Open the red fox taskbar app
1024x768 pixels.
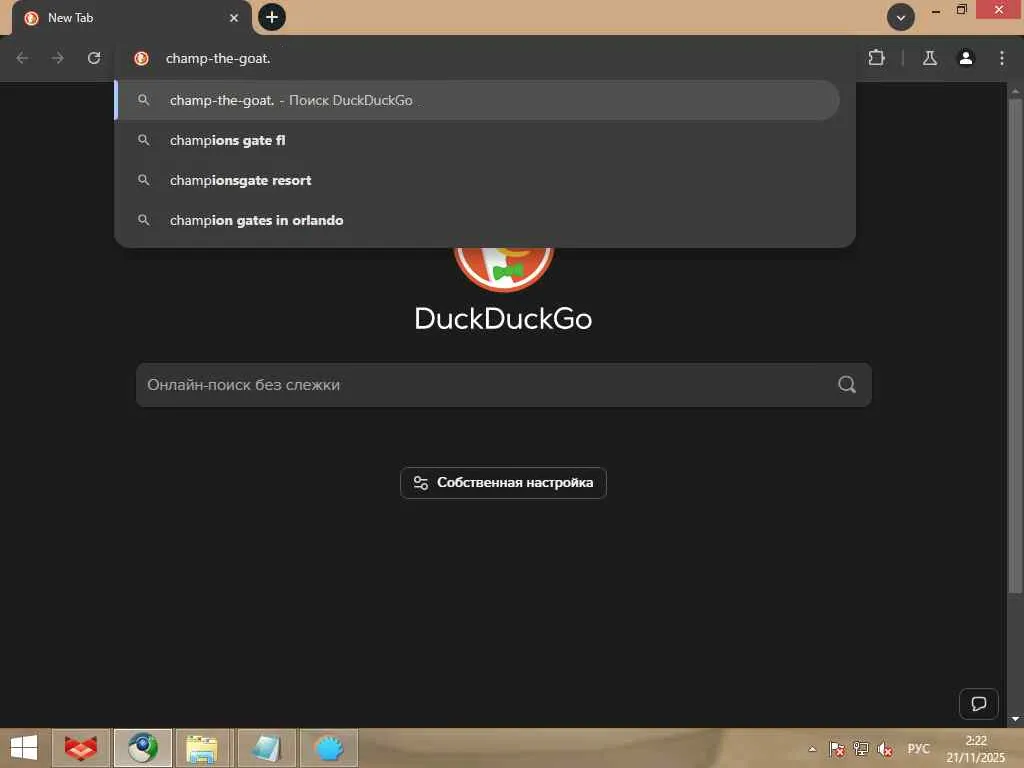click(81, 748)
